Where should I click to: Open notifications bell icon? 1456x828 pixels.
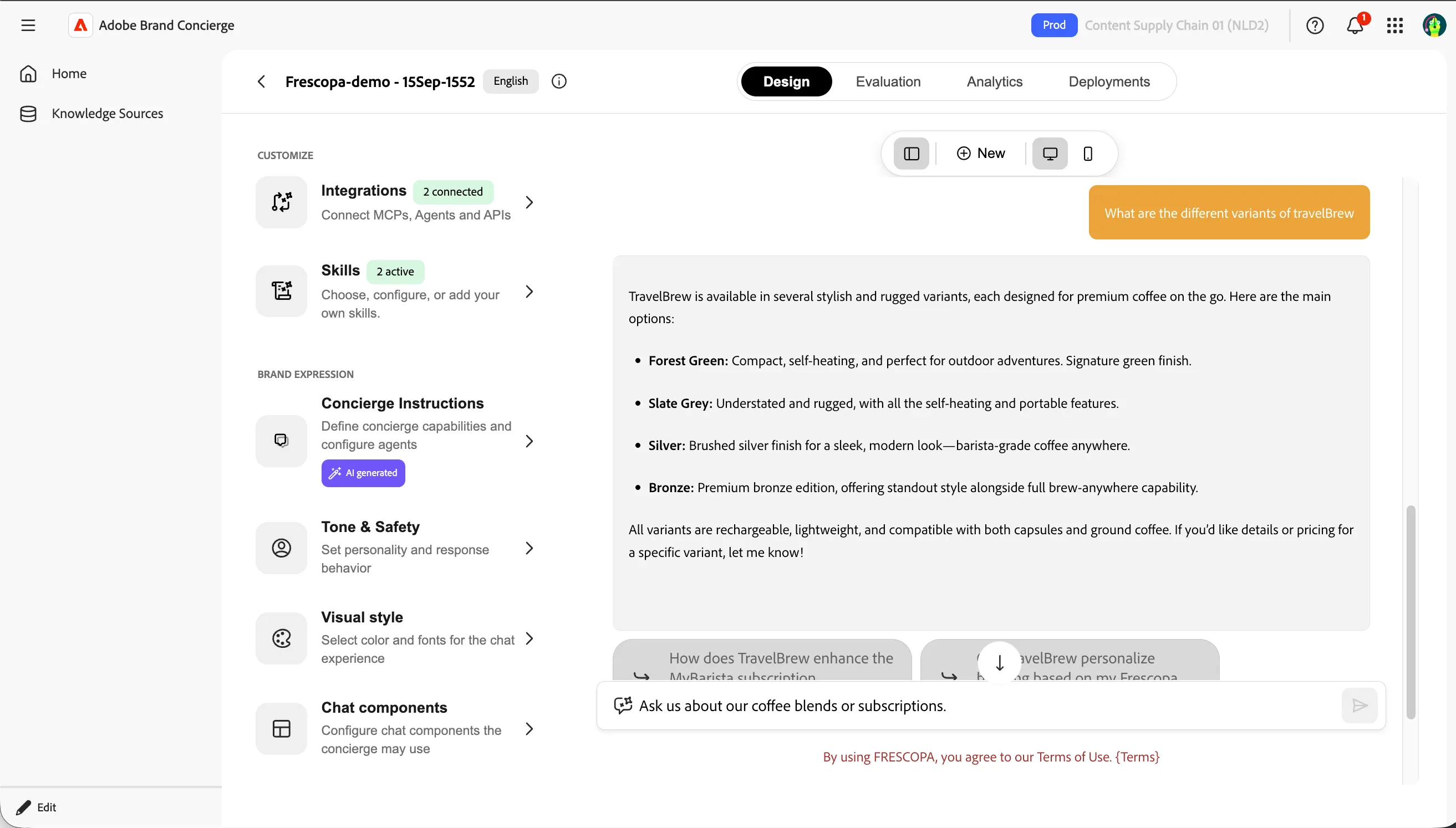(1355, 25)
